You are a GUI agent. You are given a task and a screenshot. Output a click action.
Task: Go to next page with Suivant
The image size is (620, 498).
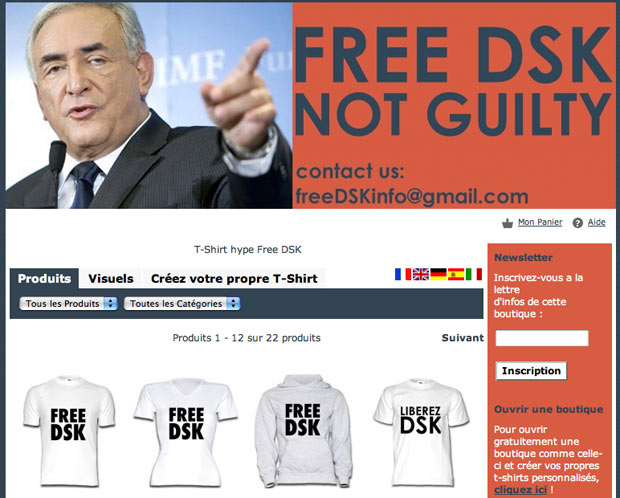click(462, 338)
